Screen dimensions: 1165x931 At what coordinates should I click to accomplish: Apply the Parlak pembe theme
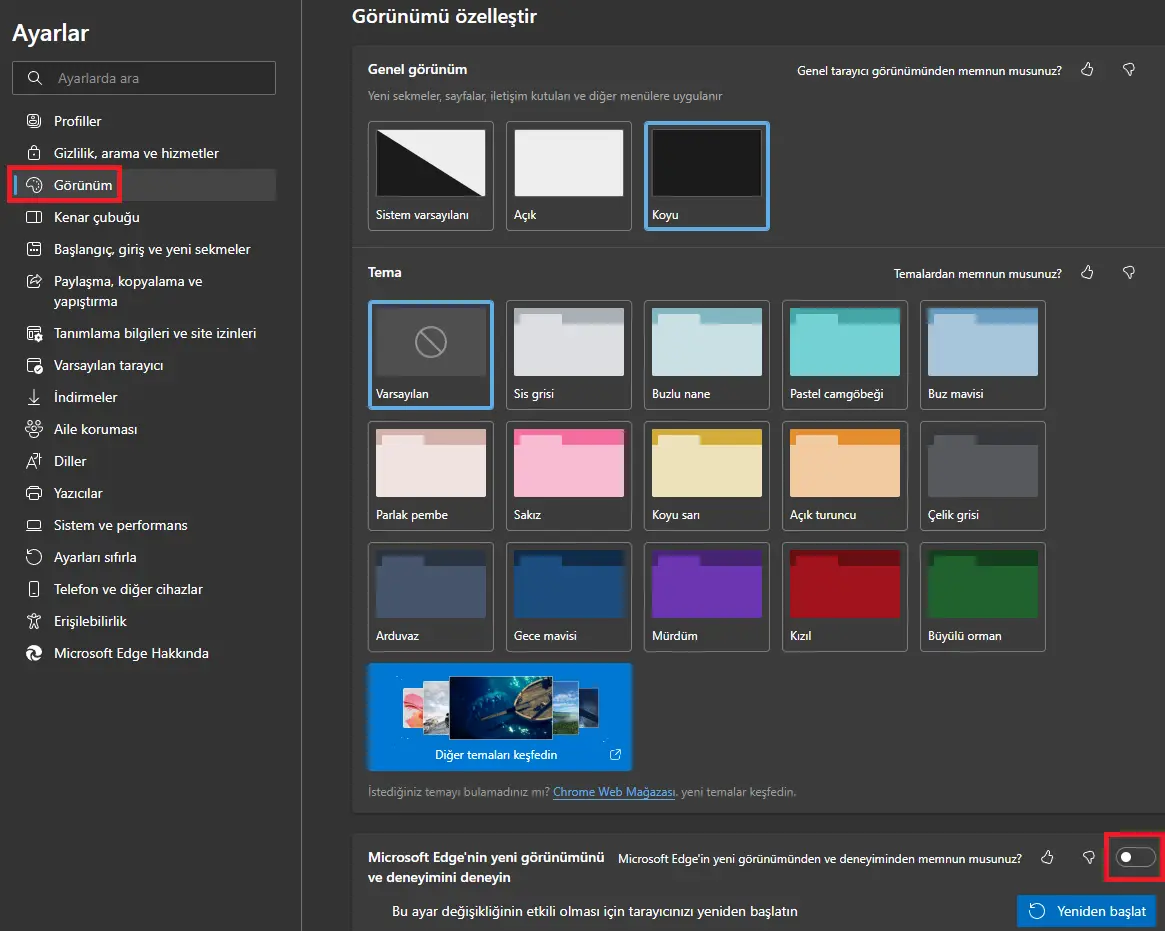(431, 476)
